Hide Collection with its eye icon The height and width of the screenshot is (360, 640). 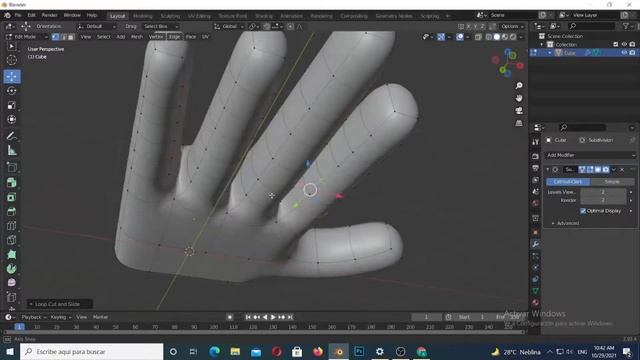624,44
